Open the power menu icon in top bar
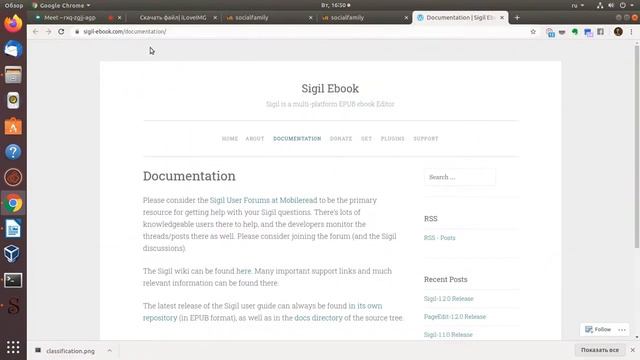640x360 pixels. (x=622, y=5)
